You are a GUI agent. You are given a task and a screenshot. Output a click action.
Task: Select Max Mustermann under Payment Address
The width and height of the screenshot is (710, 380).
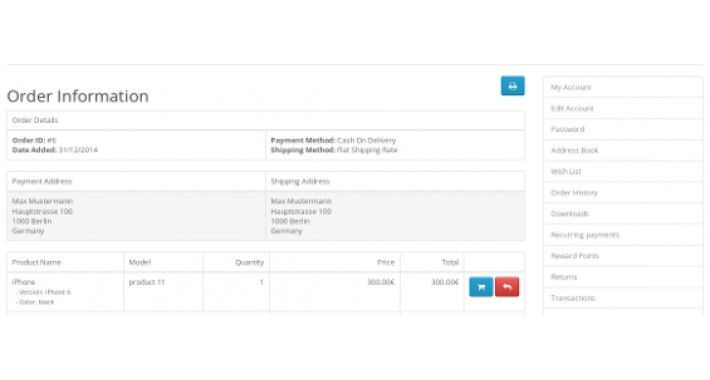43,201
